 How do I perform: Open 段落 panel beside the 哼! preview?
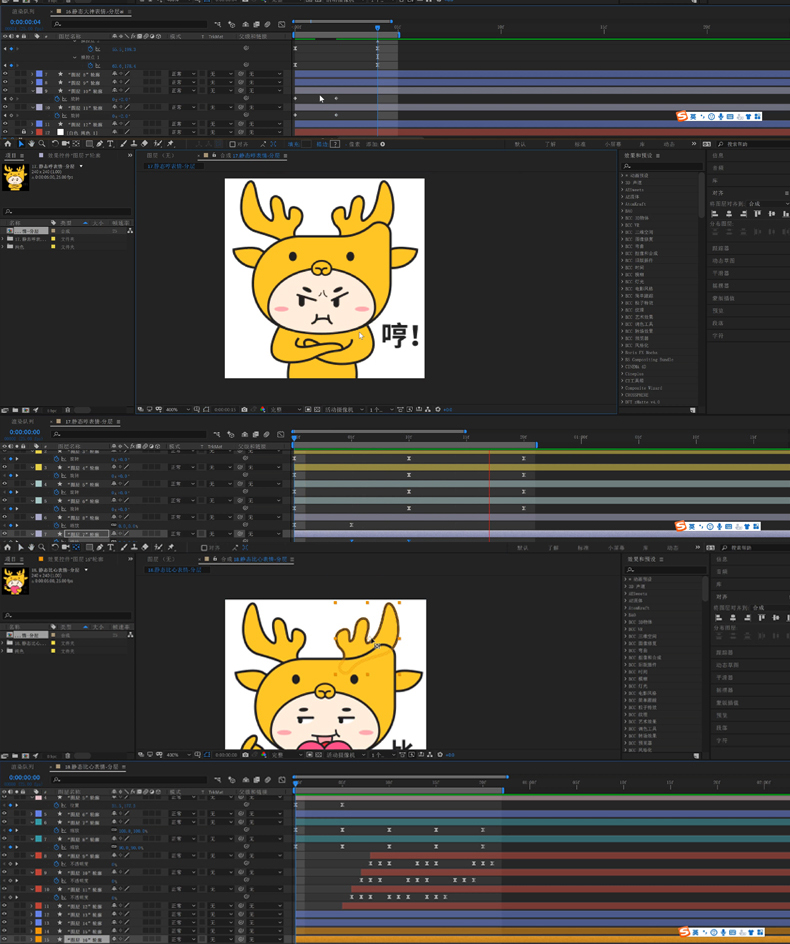(x=718, y=323)
